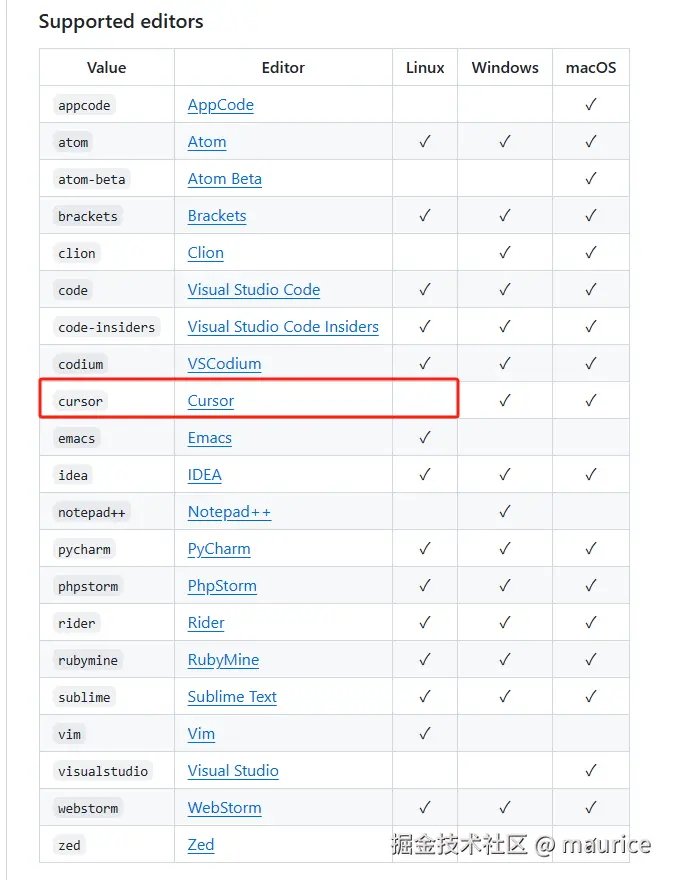Open the Rider link

click(x=206, y=623)
